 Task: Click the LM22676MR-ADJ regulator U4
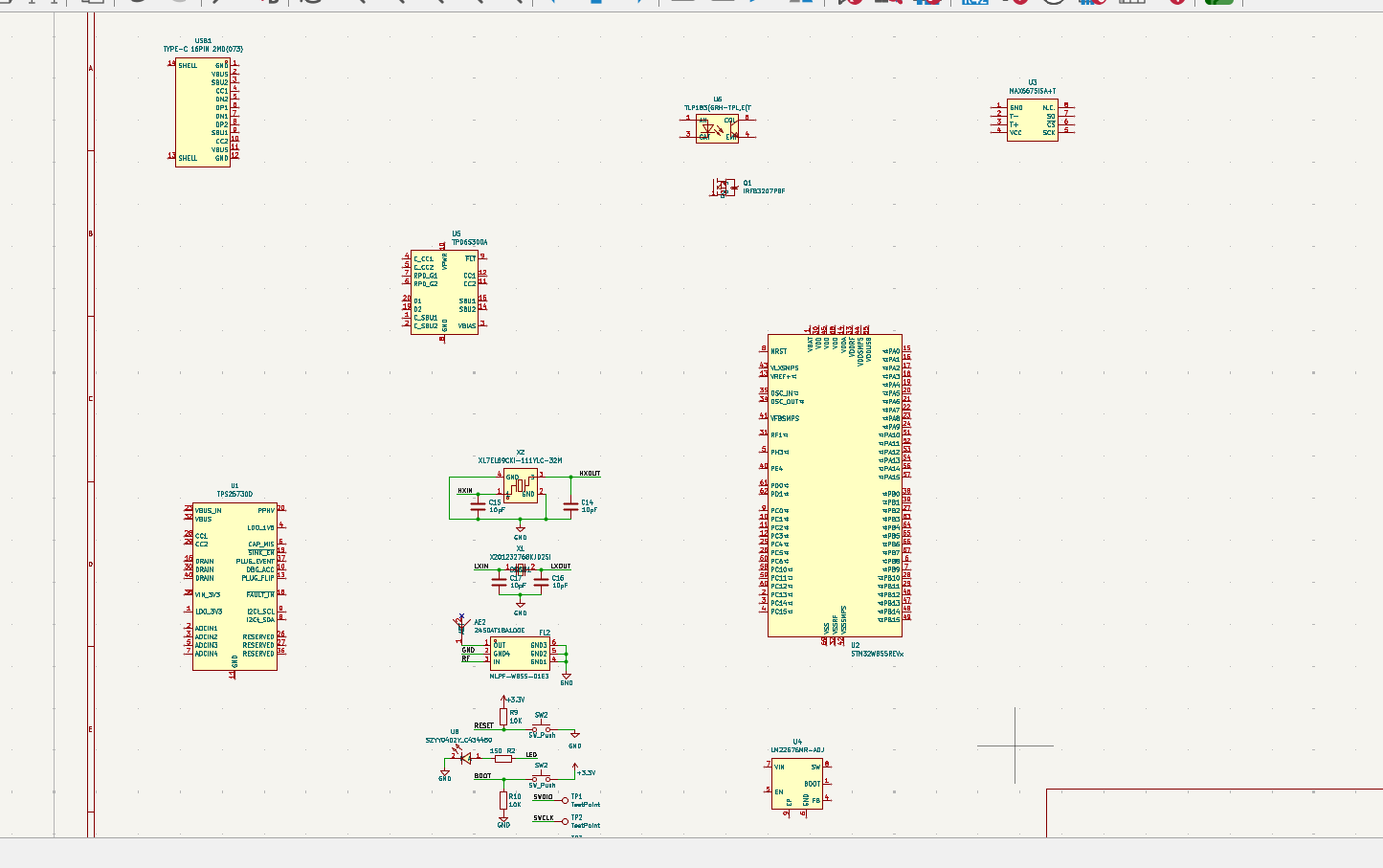(796, 784)
